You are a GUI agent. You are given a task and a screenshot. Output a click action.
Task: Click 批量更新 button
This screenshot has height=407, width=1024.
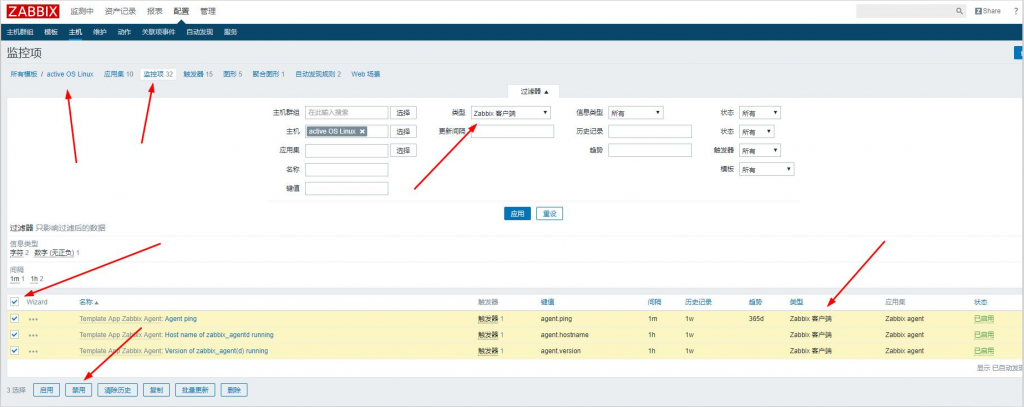[x=195, y=390]
